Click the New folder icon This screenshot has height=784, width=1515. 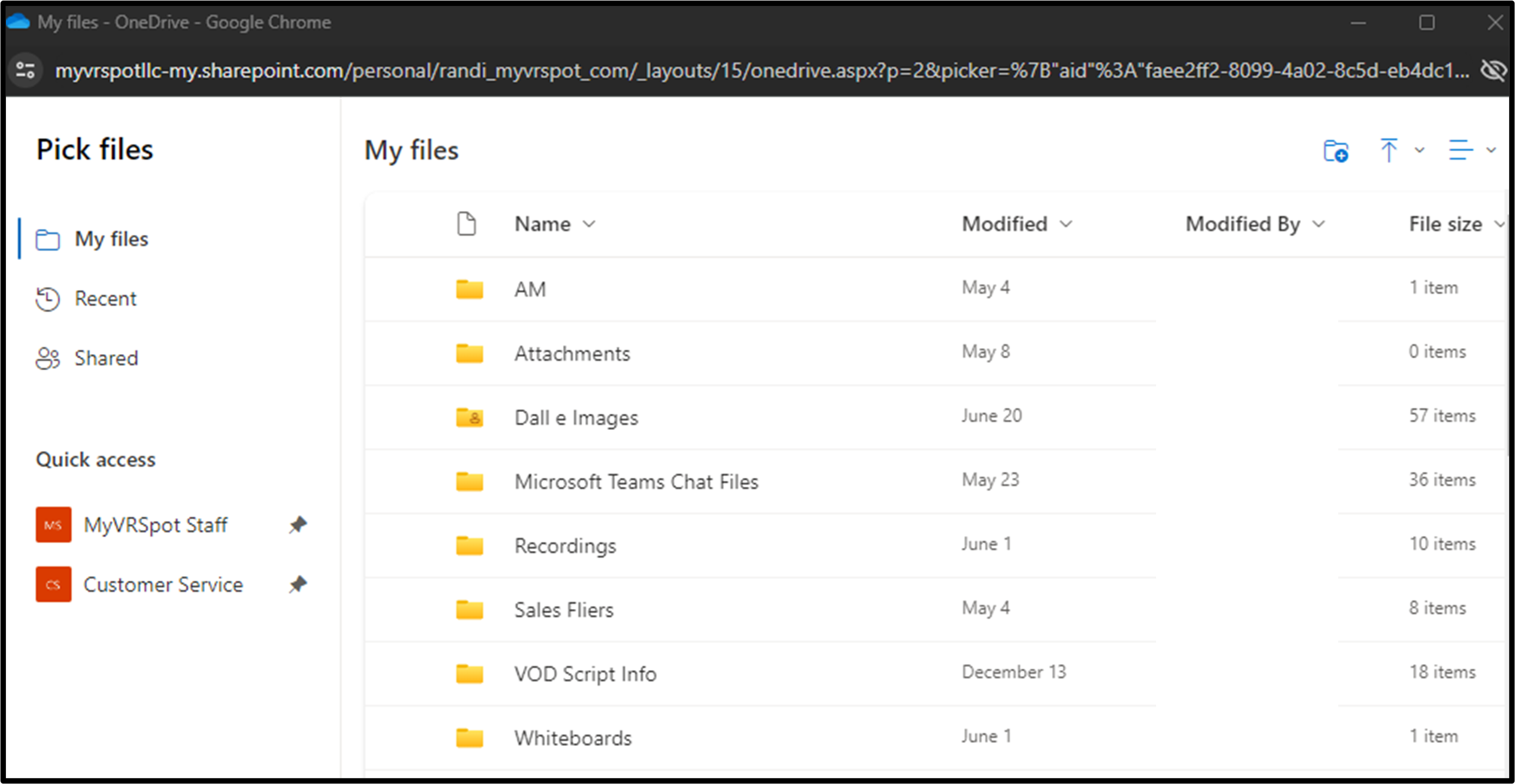(x=1336, y=151)
